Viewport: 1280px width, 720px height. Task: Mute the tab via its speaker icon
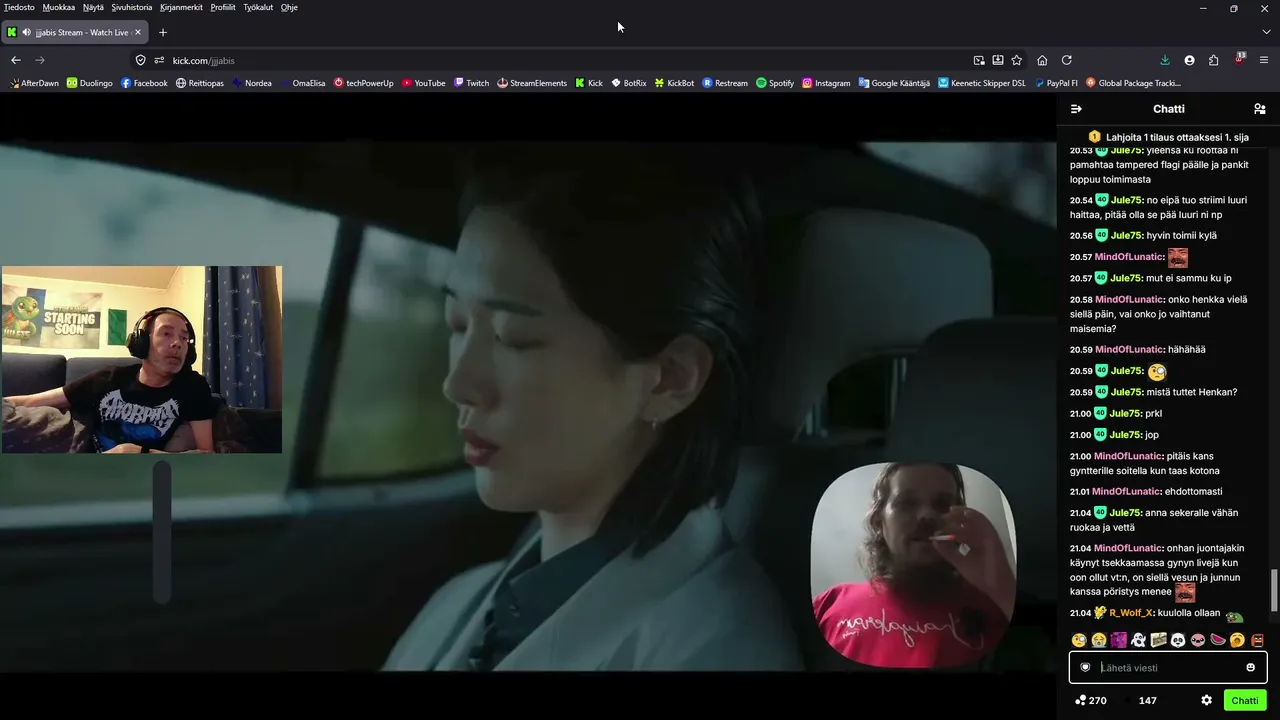tap(26, 32)
